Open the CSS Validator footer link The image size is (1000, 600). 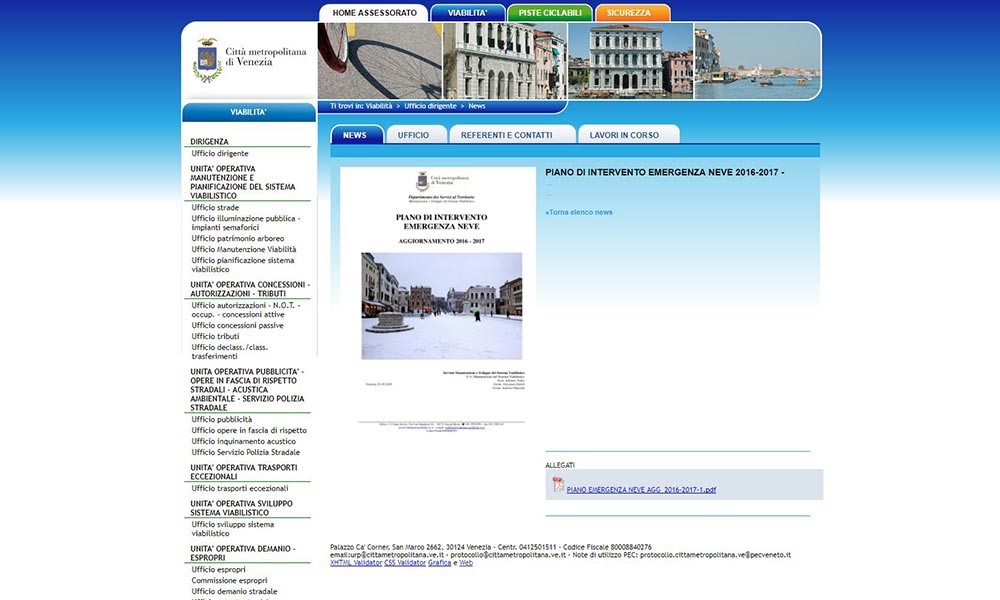coord(405,563)
